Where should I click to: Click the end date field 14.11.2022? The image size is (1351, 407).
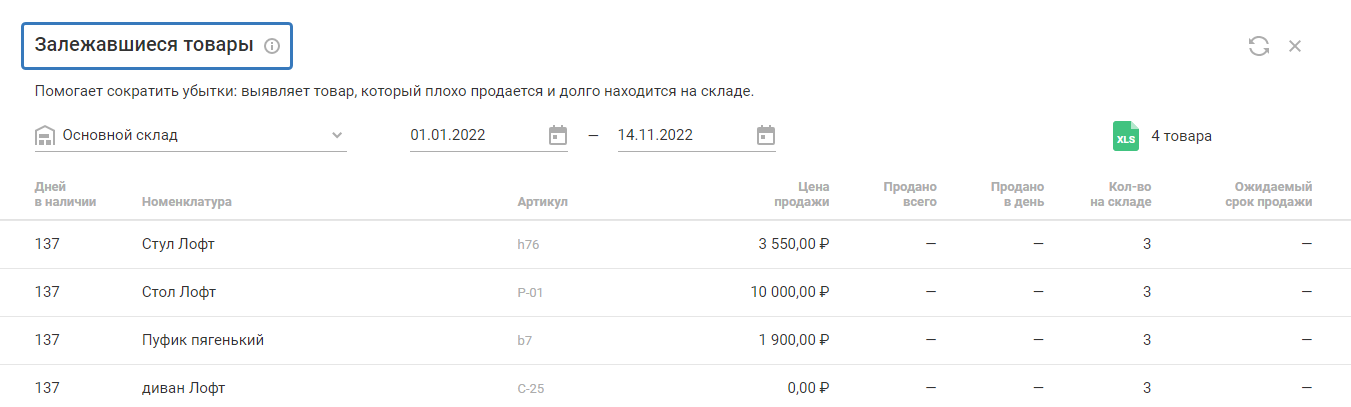680,135
